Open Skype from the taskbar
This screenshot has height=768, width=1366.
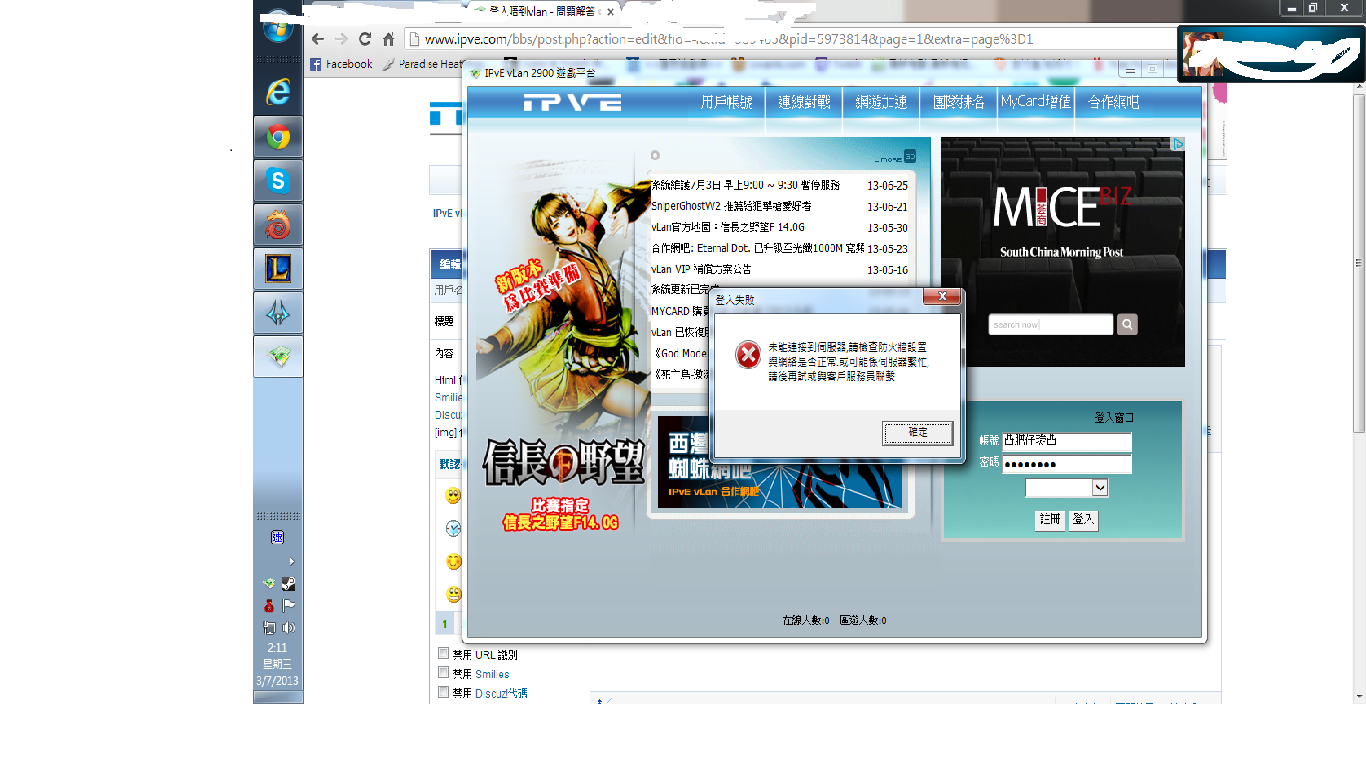278,181
